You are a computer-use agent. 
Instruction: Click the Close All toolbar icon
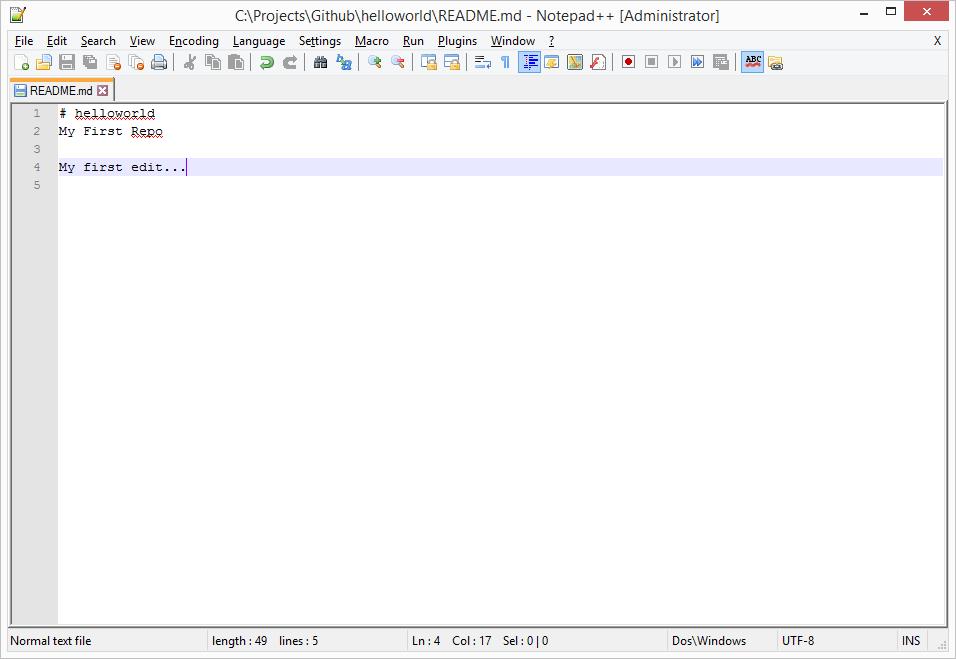(x=136, y=62)
